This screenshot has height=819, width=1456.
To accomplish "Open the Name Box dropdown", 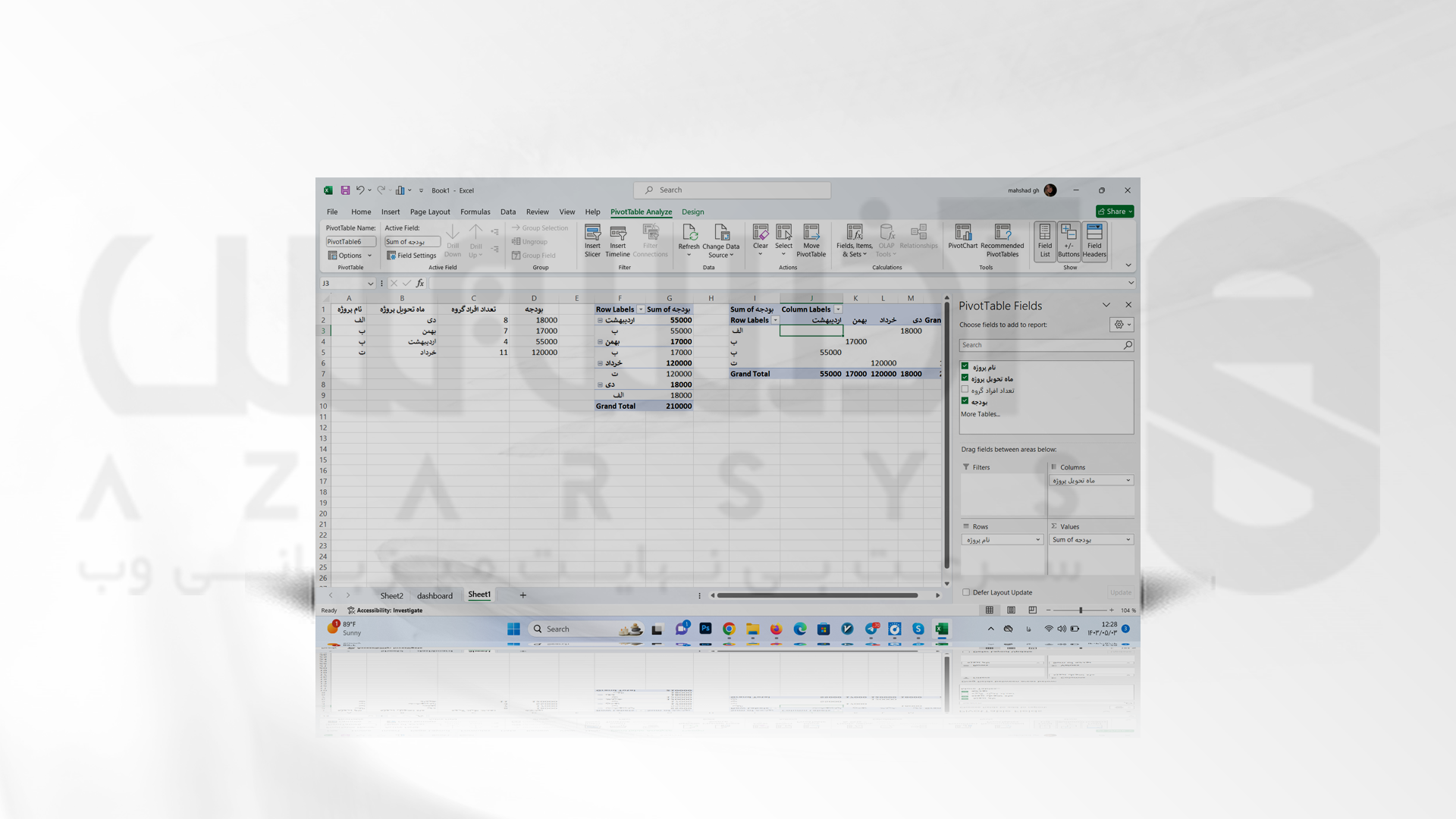I will (370, 284).
